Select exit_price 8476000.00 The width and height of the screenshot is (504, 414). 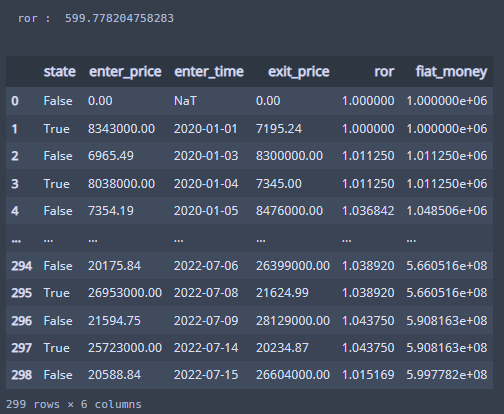point(289,211)
